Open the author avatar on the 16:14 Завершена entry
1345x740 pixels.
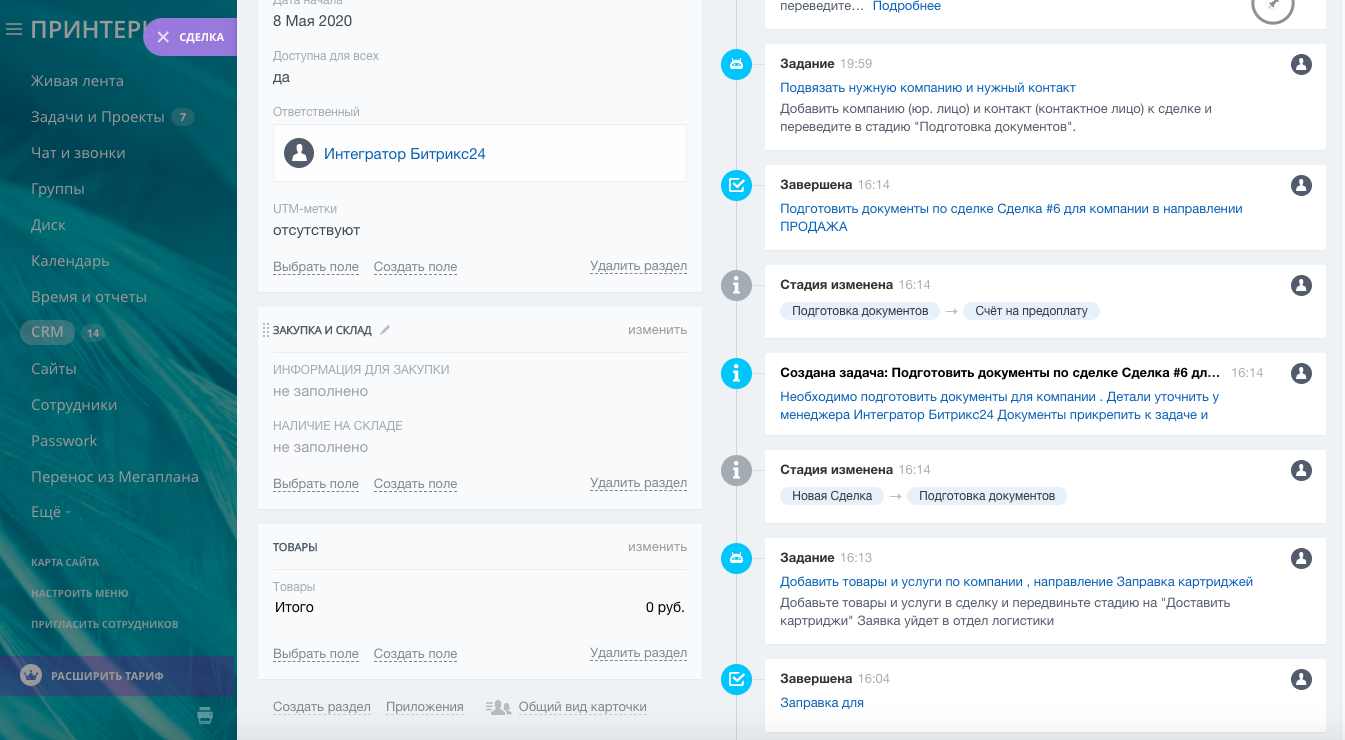pyautogui.click(x=1301, y=185)
